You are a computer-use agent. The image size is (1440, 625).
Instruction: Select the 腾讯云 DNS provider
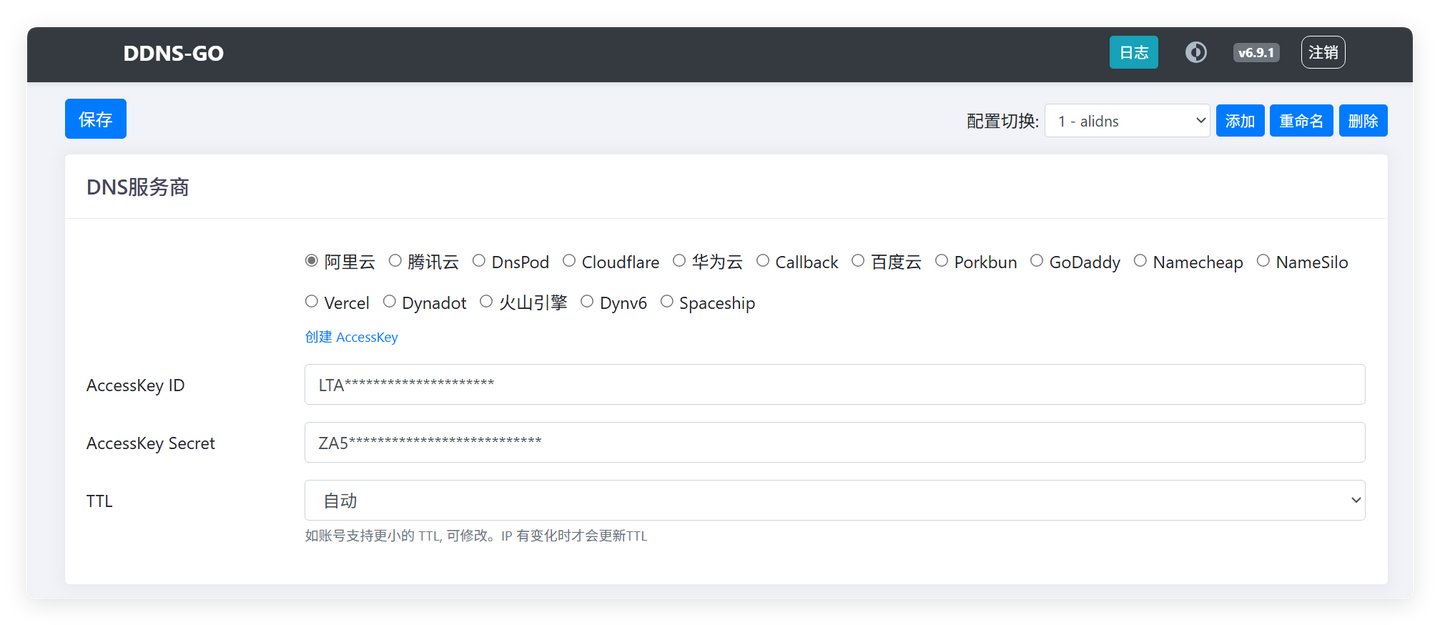coord(395,261)
